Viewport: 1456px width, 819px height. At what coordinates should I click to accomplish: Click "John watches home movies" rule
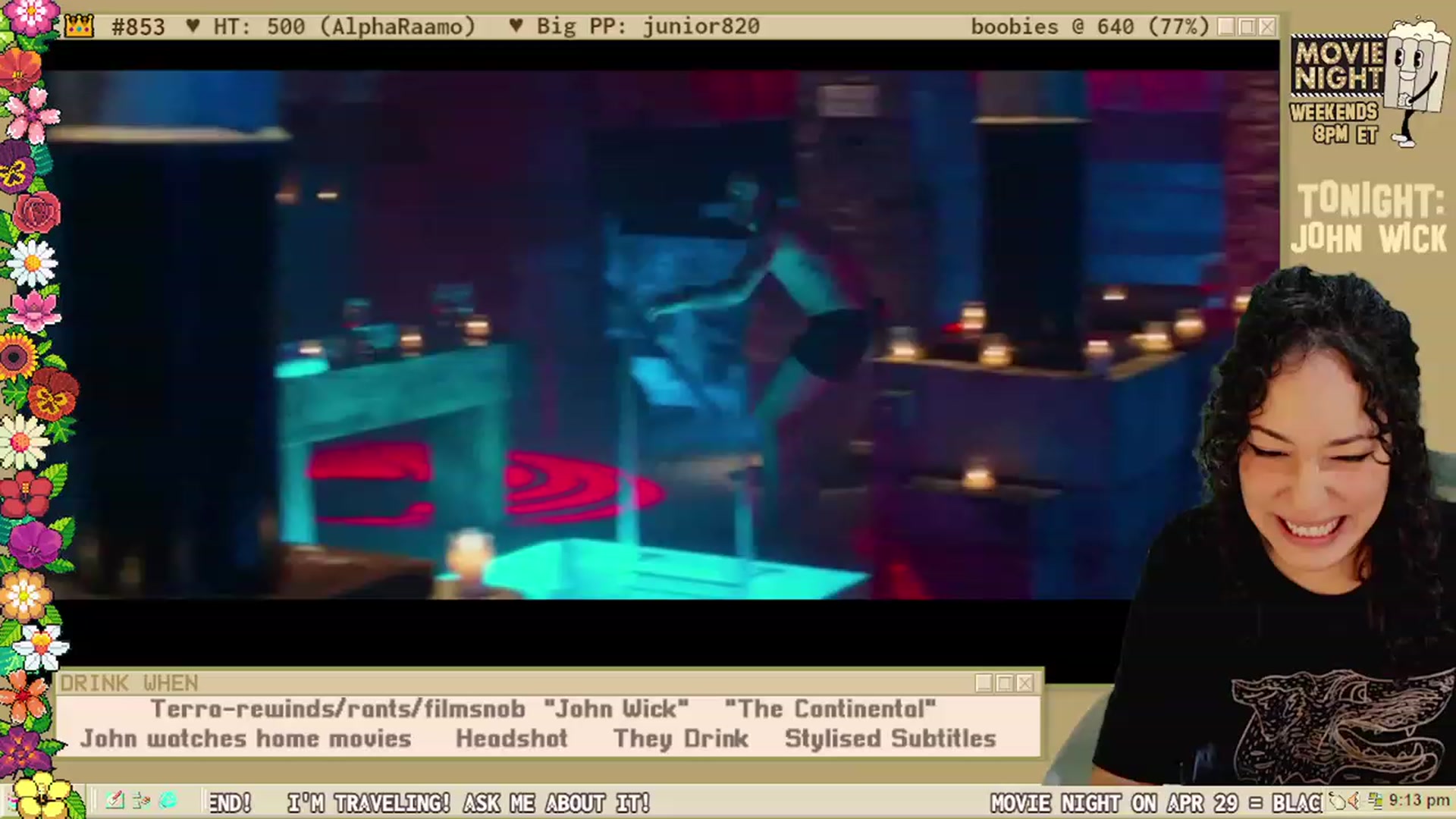[x=246, y=739]
